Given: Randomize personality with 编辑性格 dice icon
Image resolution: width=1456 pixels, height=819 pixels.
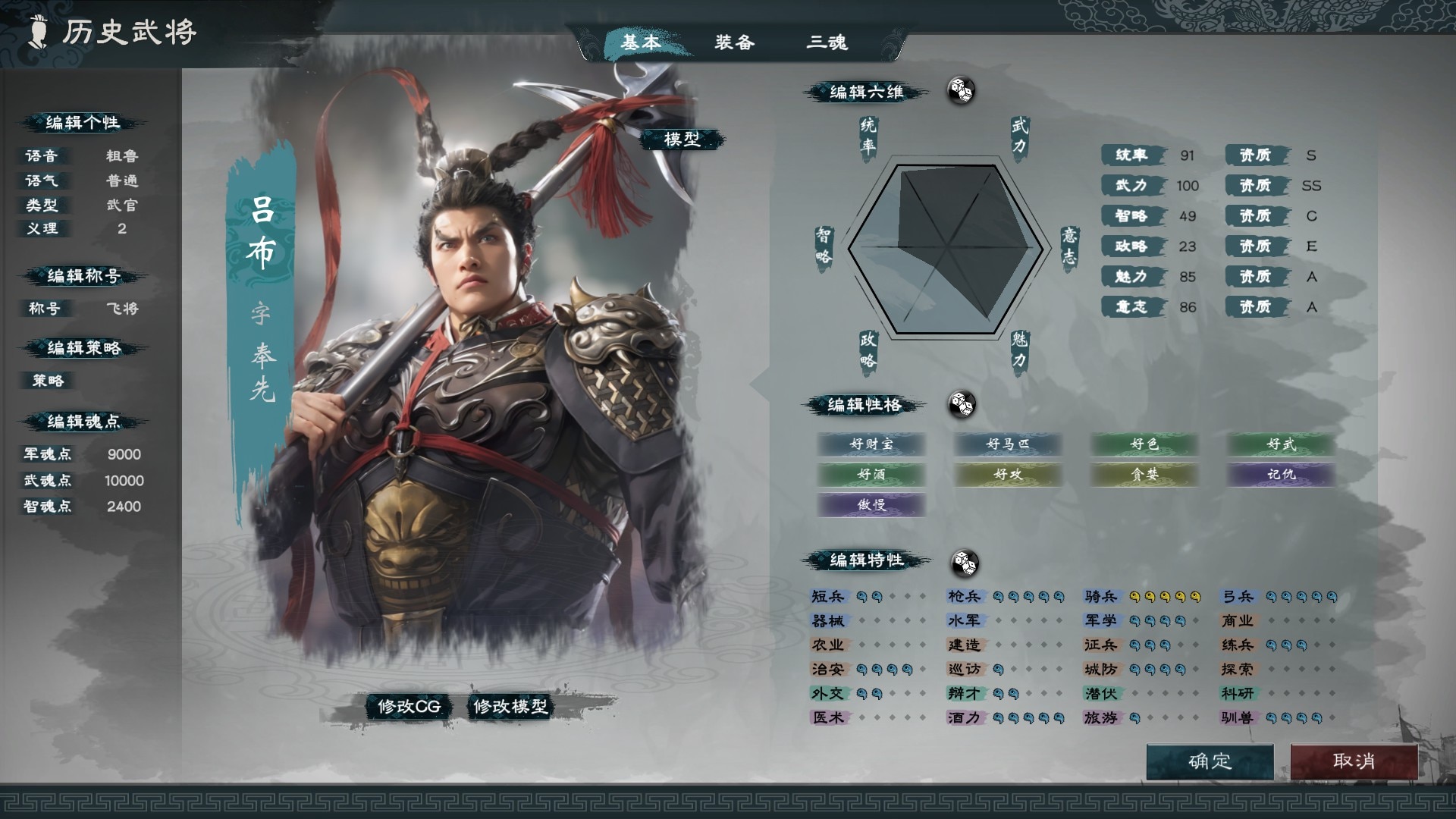Looking at the screenshot, I should point(962,404).
